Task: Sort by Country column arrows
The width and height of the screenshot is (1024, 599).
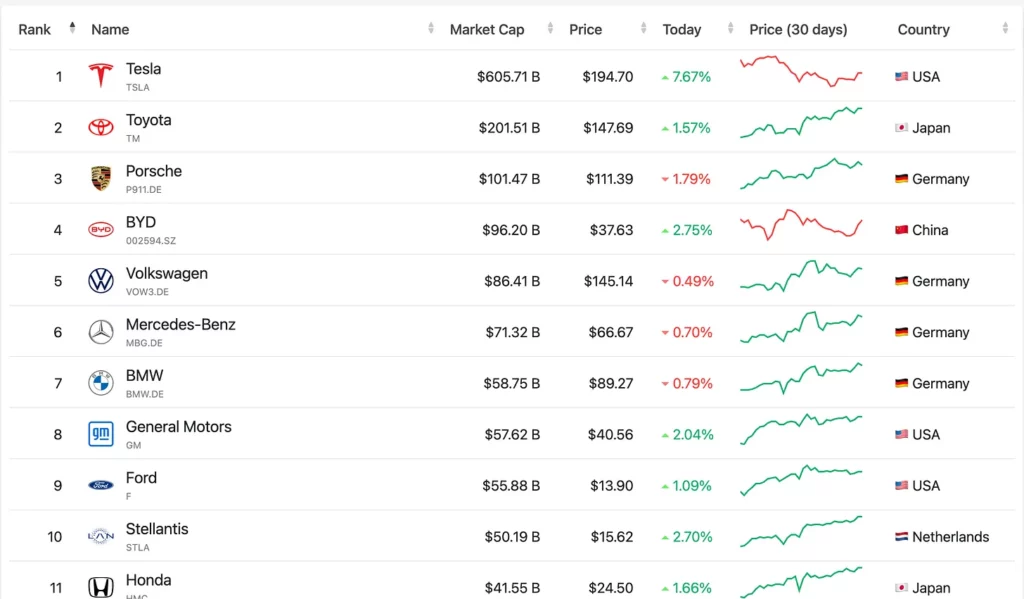Action: tap(1006, 29)
